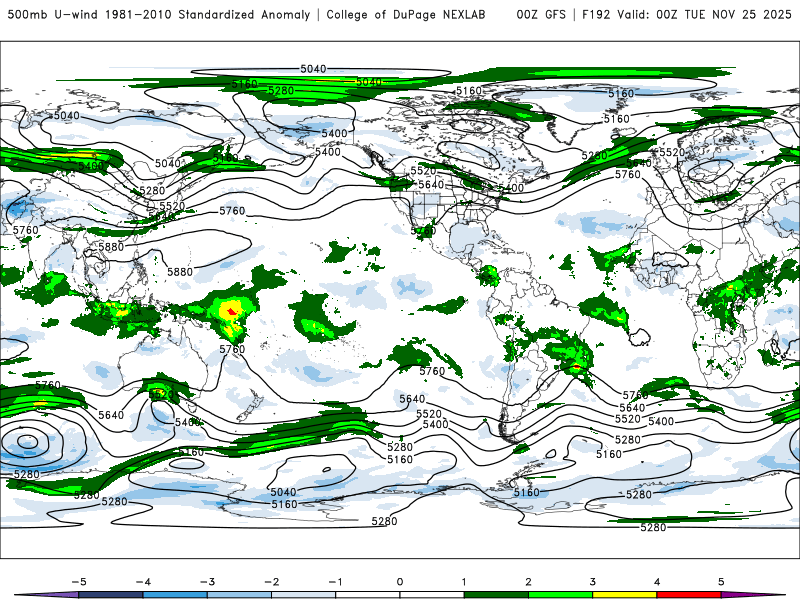The image size is (800, 600).
Task: Click the purple arrow tip right of colorbar value 5
Action: pos(753,595)
